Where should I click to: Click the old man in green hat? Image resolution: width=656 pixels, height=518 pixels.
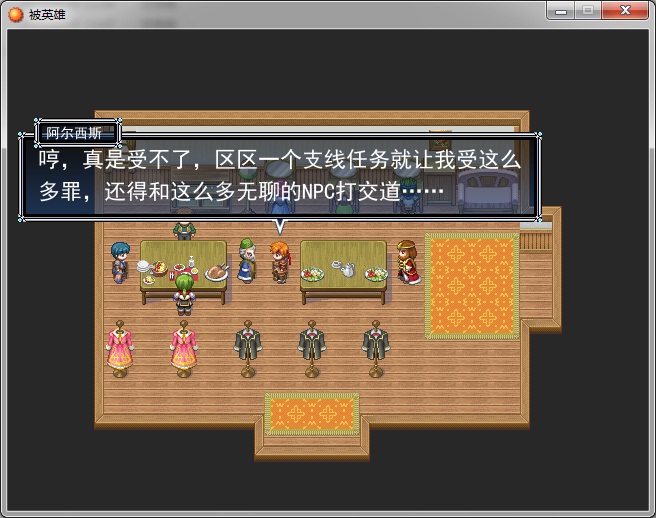(247, 260)
